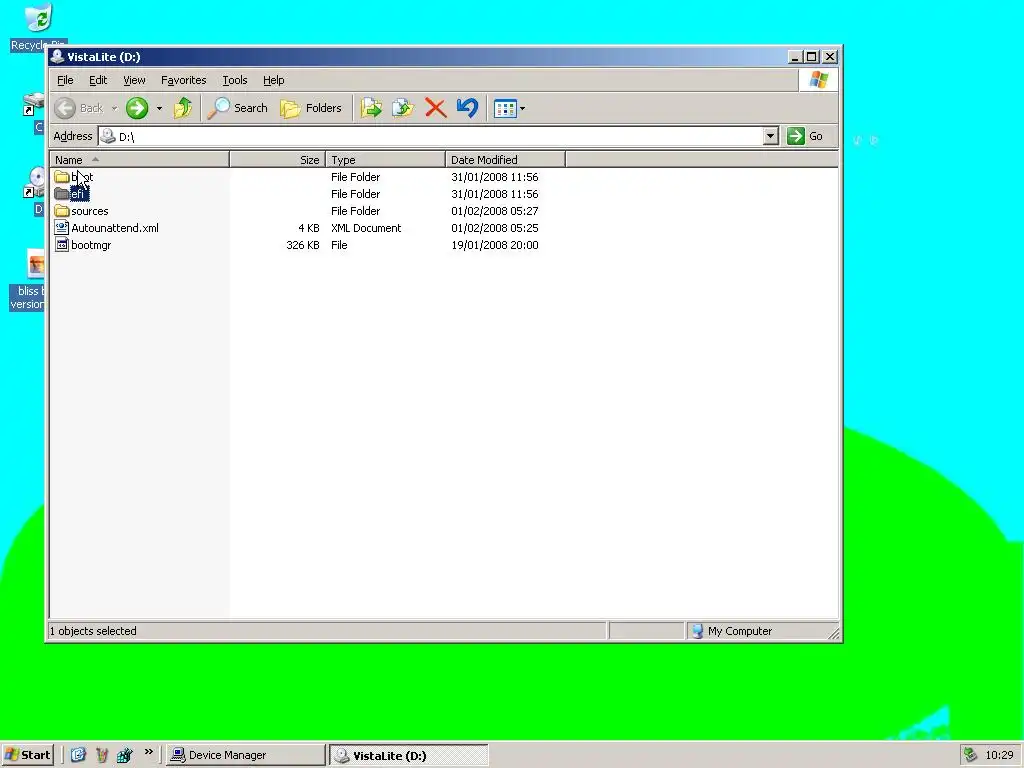Click first Quick Launch icon on taskbar
1024x768 pixels.
(78, 755)
